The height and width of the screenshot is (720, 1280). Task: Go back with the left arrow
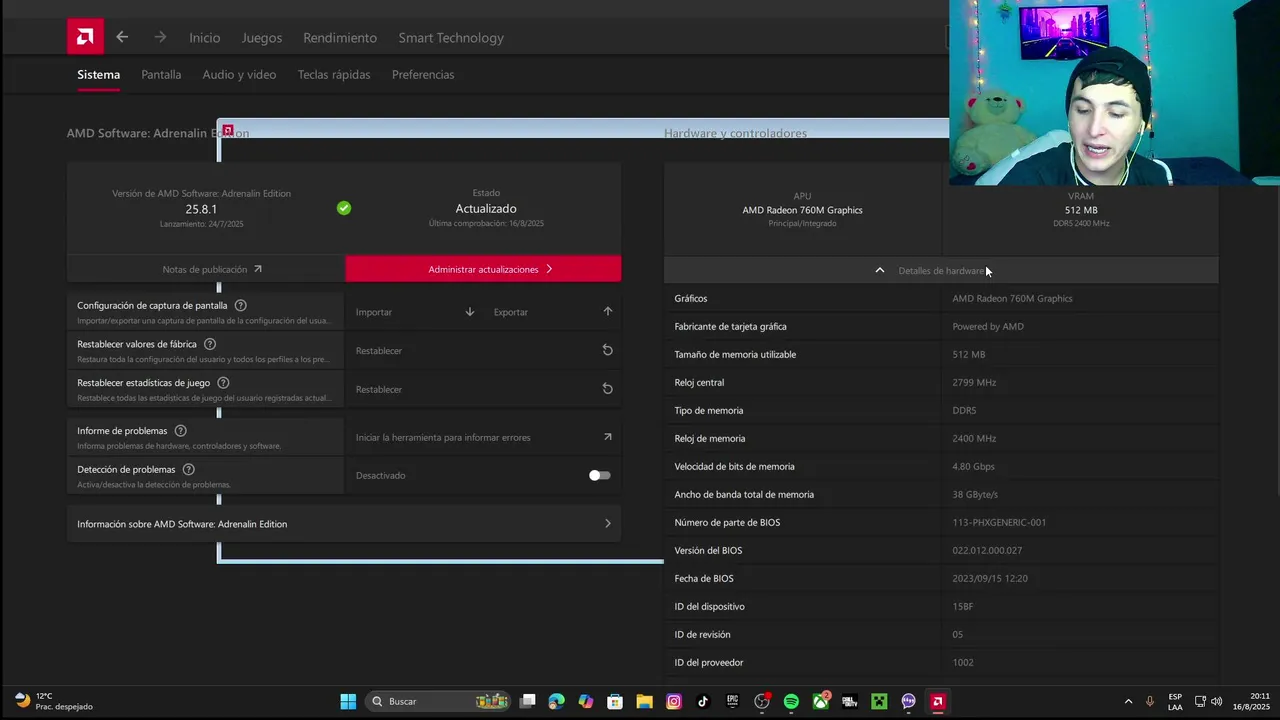(x=122, y=37)
